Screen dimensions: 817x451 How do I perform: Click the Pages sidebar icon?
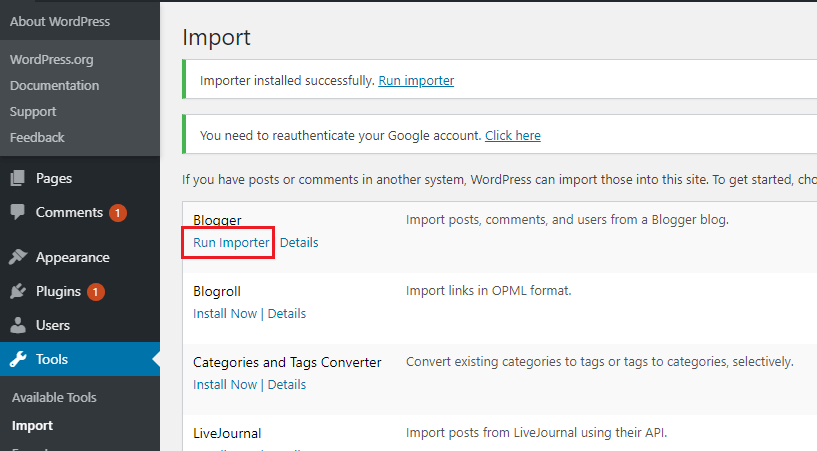click(x=18, y=179)
